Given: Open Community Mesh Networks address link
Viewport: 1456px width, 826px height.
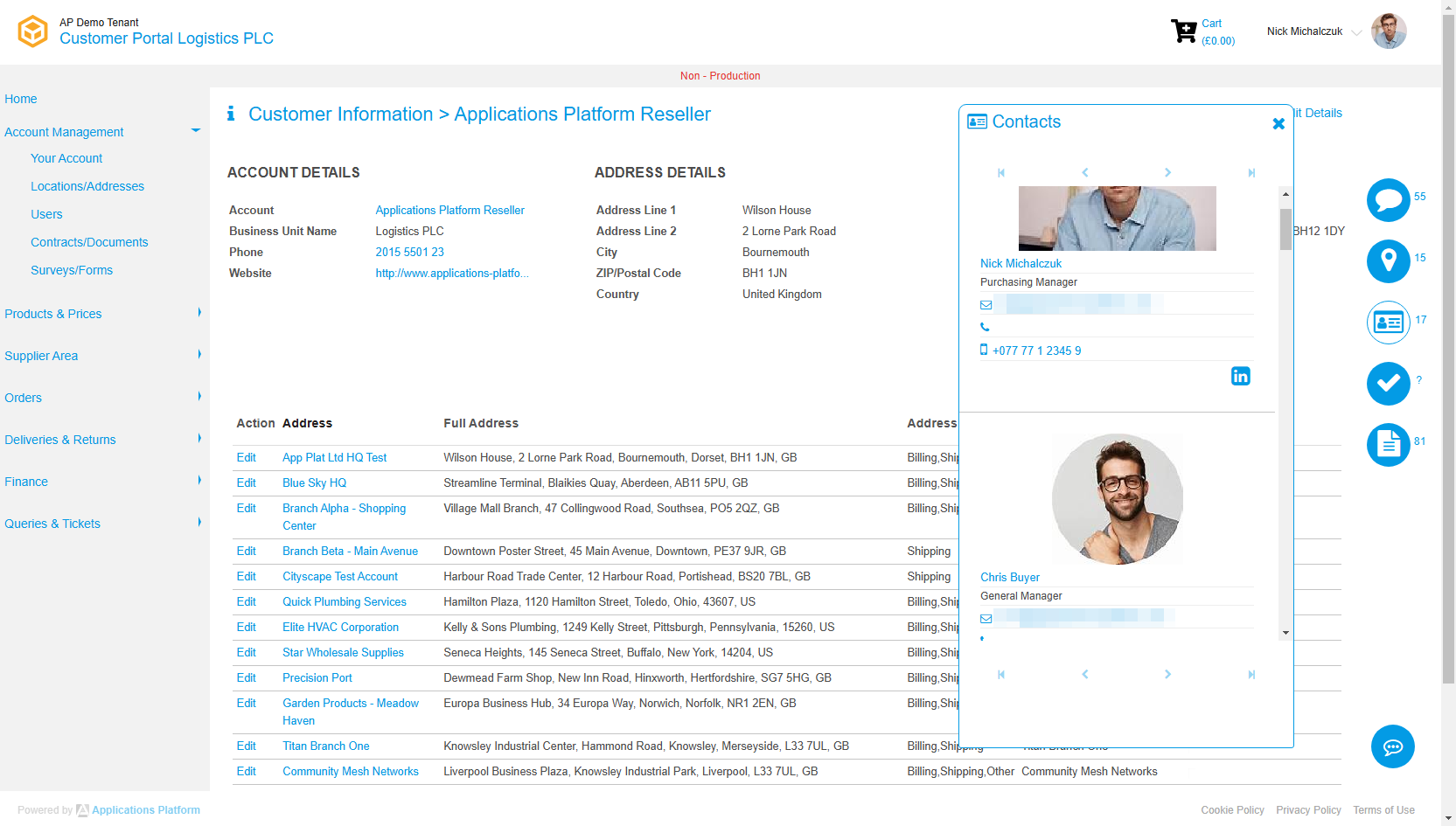Looking at the screenshot, I should point(351,772).
